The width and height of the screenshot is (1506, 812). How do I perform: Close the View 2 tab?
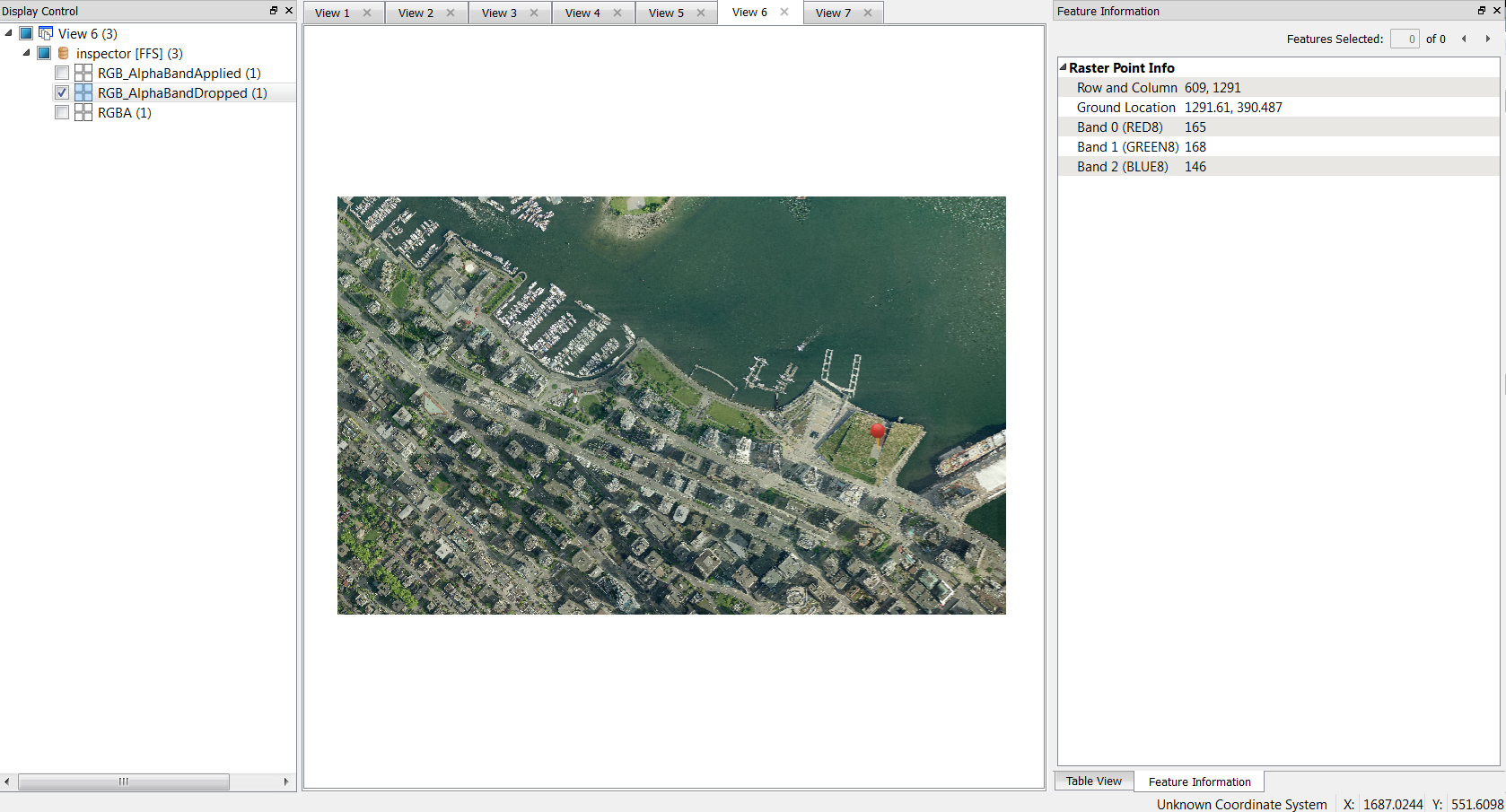(x=451, y=13)
